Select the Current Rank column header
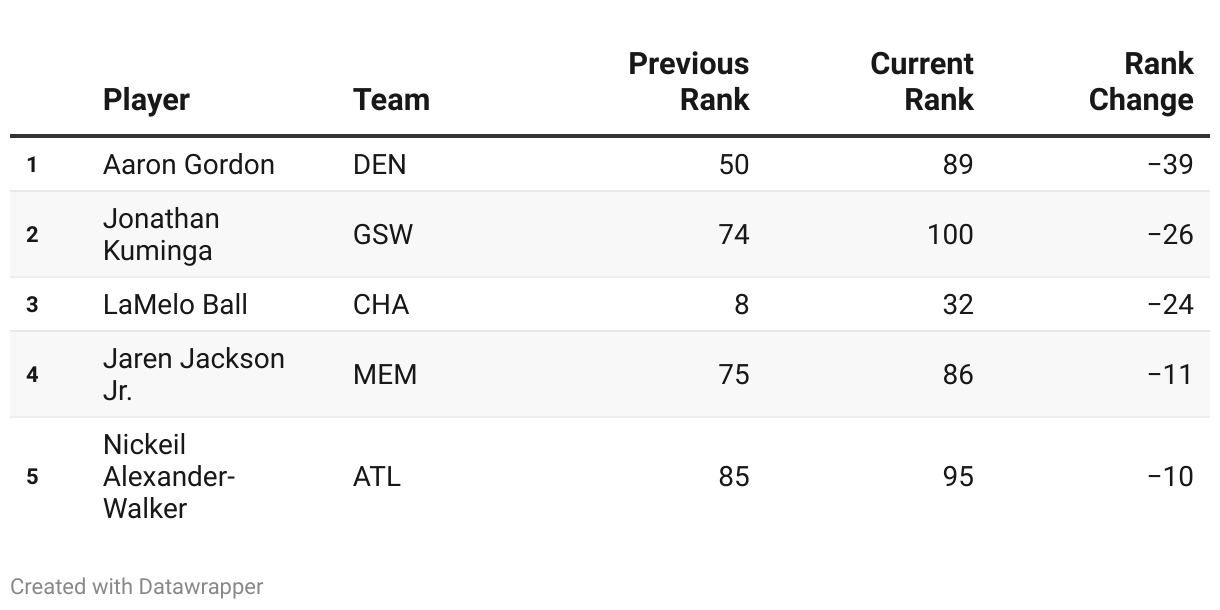 tap(922, 82)
